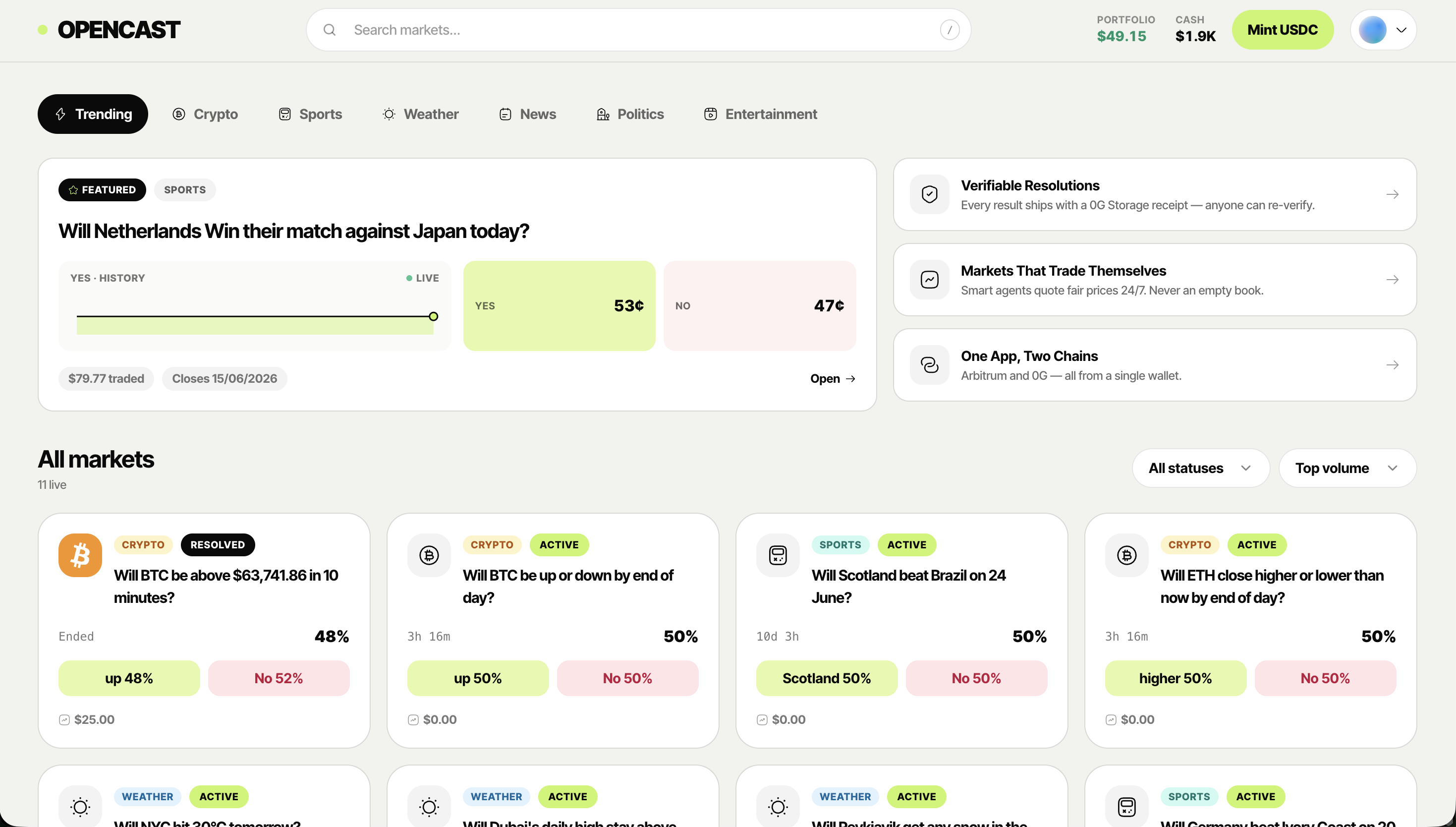Click the arrow on Verifiable Resolutions card
The height and width of the screenshot is (827, 1456).
1393,194
